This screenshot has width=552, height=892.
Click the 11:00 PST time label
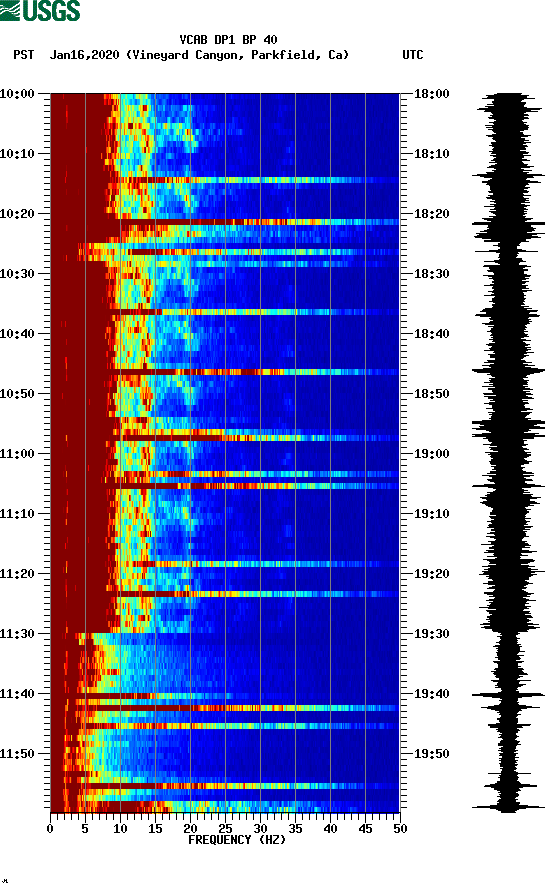click(x=17, y=454)
